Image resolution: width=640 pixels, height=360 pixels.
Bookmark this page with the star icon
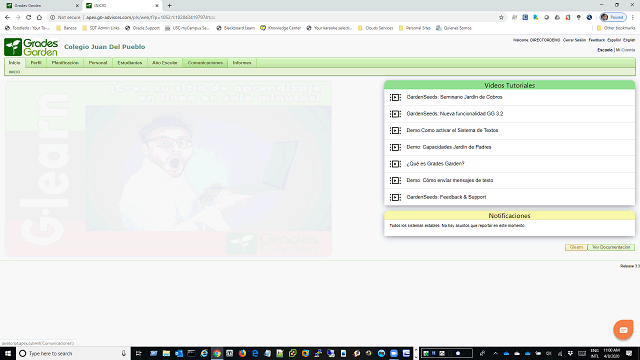(x=501, y=18)
